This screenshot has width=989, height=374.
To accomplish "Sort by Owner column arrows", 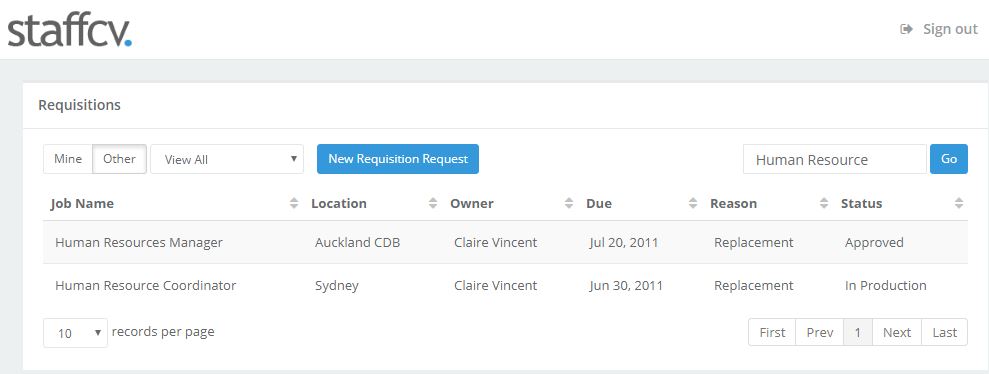I will coord(569,203).
